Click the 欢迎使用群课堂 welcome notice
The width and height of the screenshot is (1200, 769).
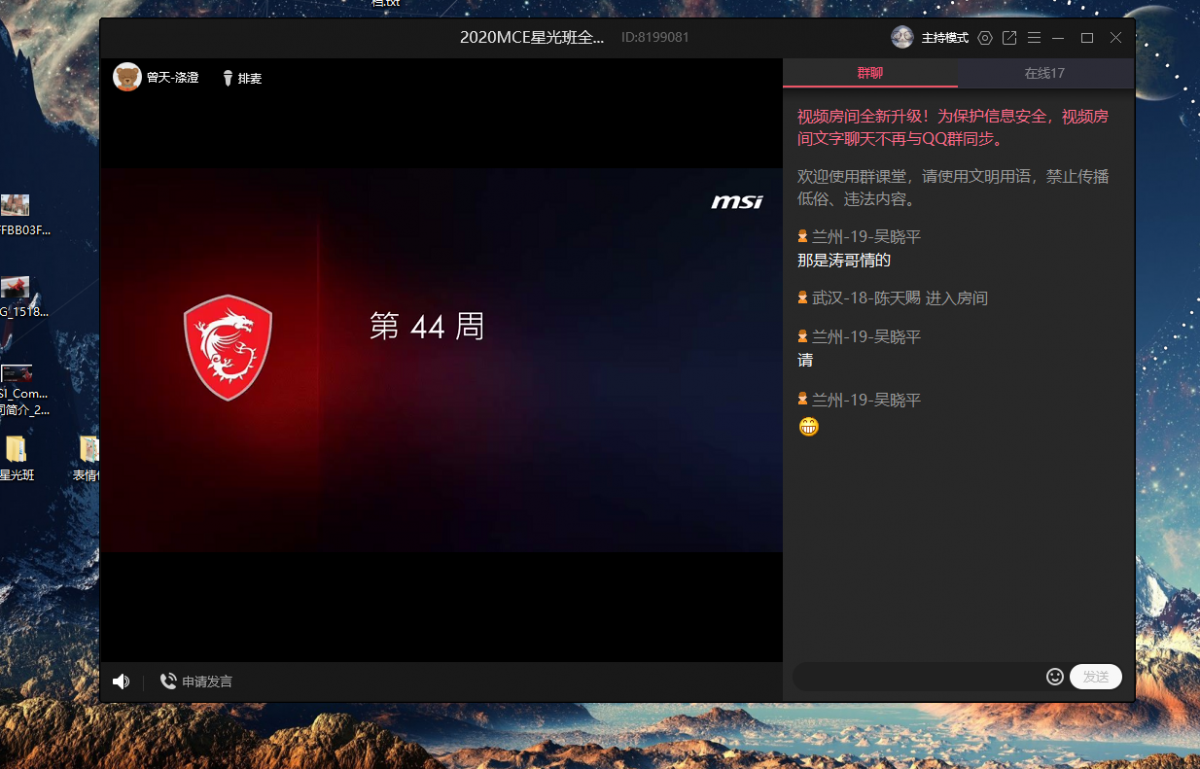(x=953, y=187)
